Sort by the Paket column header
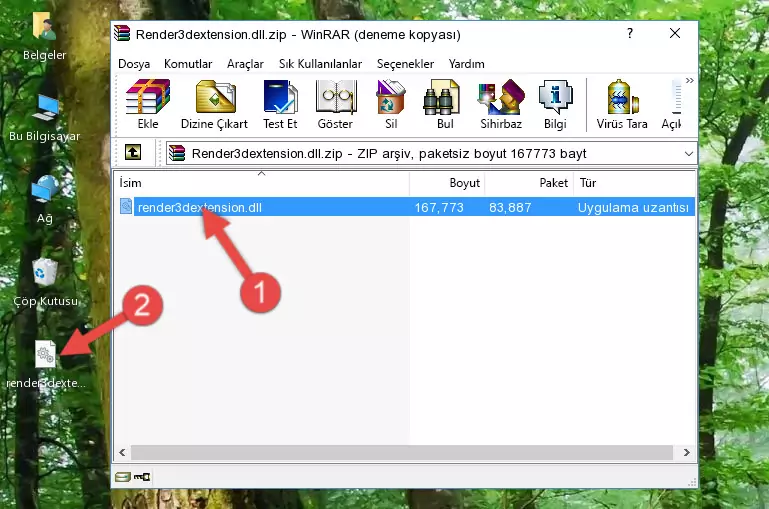The width and height of the screenshot is (769, 509). 529,183
